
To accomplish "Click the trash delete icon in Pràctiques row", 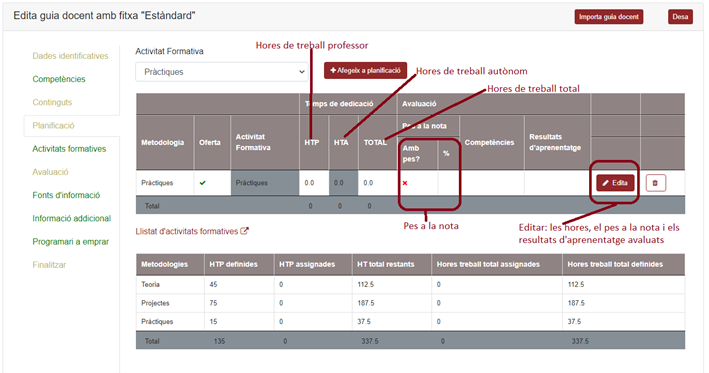I will click(655, 183).
